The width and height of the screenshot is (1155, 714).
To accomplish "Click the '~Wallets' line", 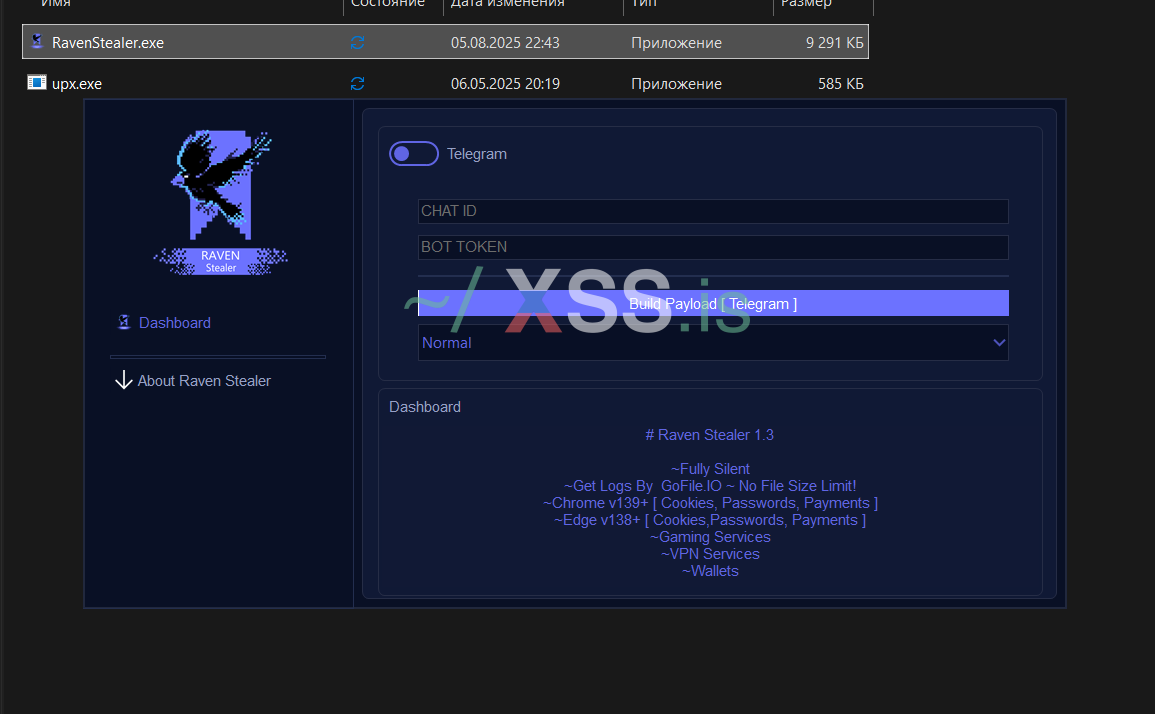I will coord(710,570).
